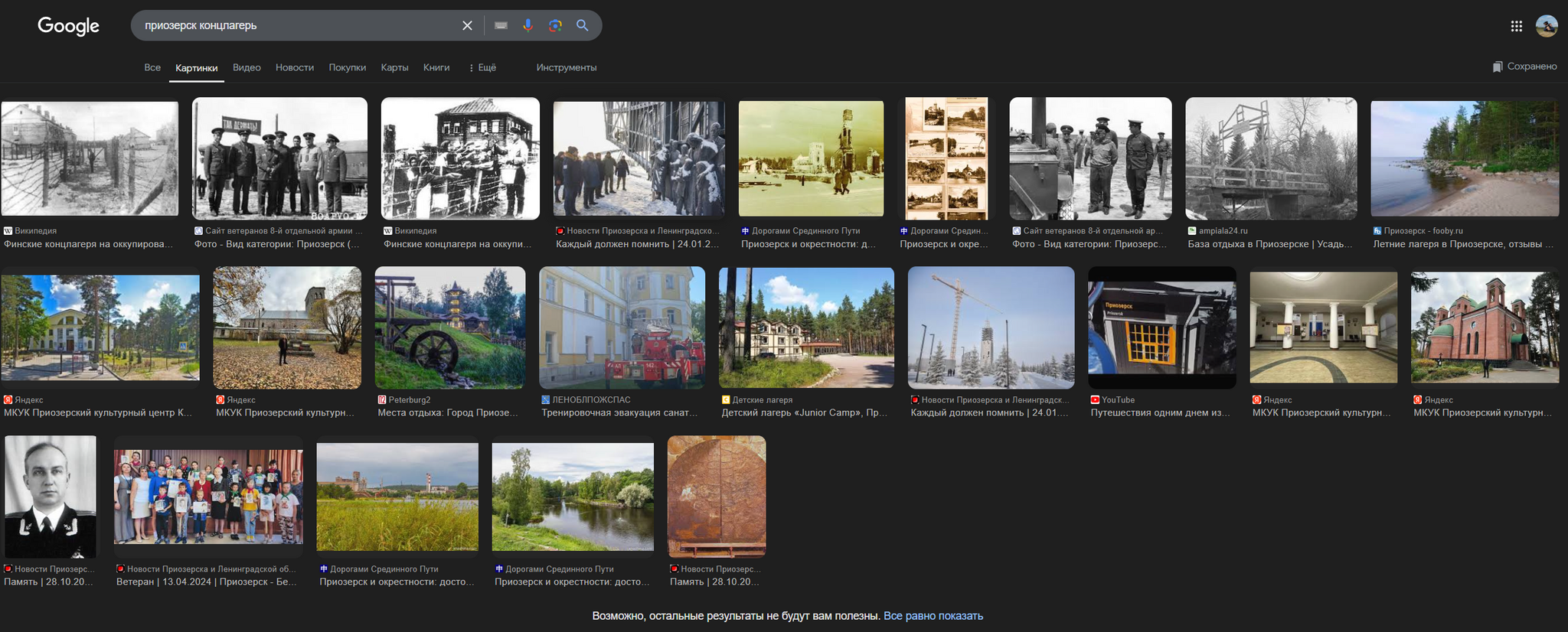
Task: Click the YouTube source label
Action: (x=1118, y=399)
